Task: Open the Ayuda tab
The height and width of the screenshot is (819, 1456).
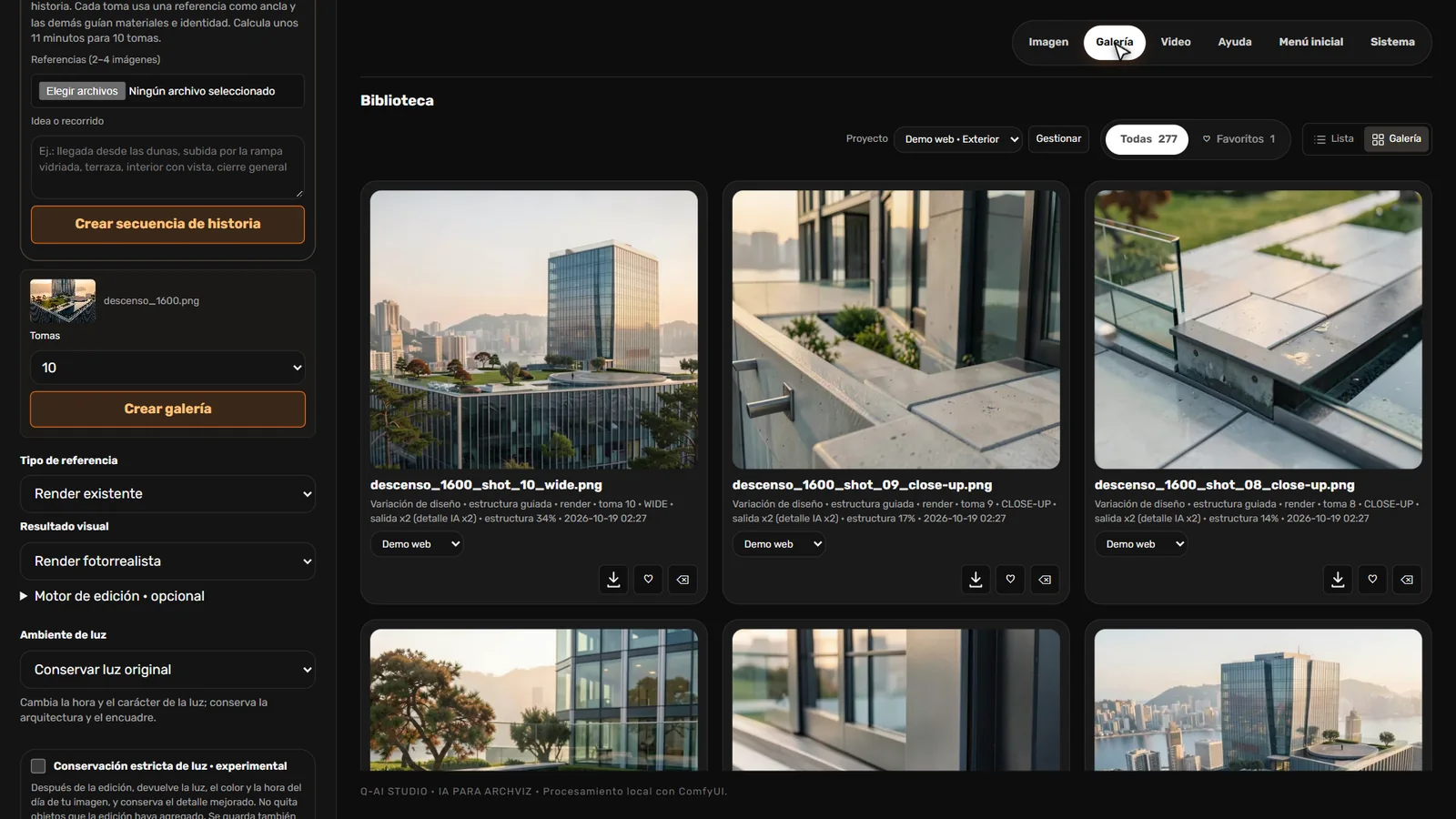Action: [1235, 42]
